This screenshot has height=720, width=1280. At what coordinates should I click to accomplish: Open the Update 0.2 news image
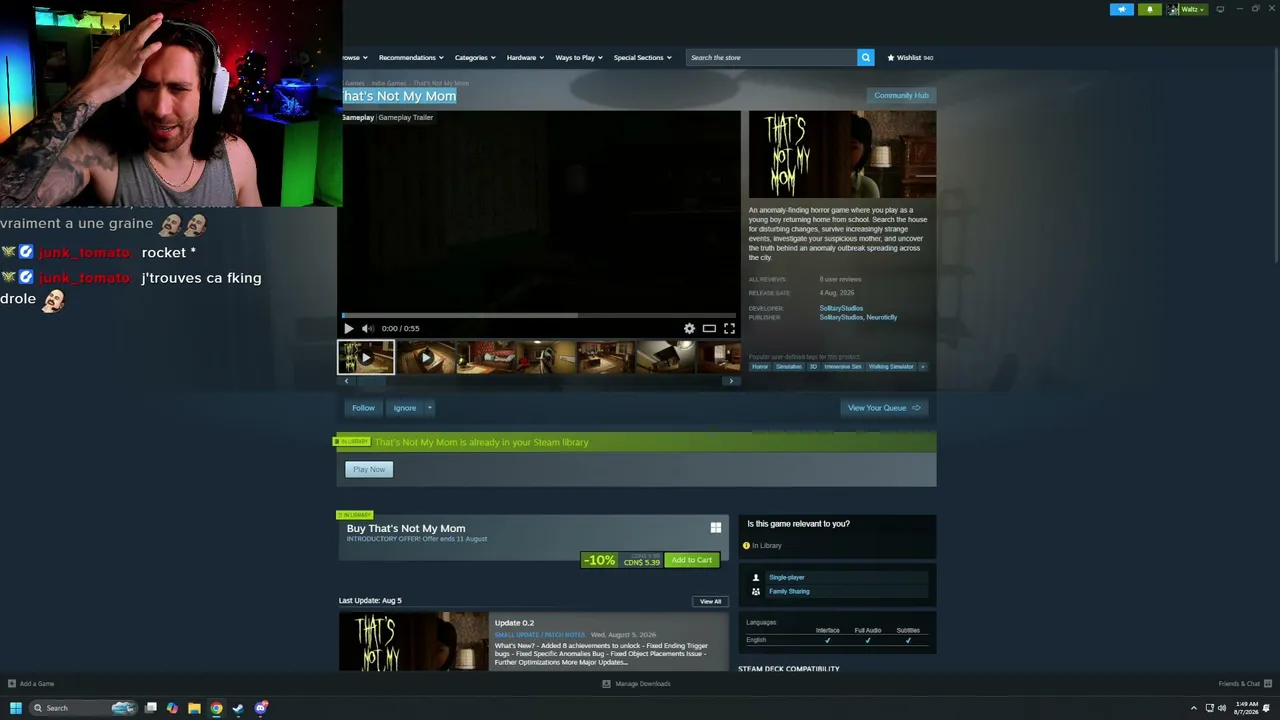point(413,641)
